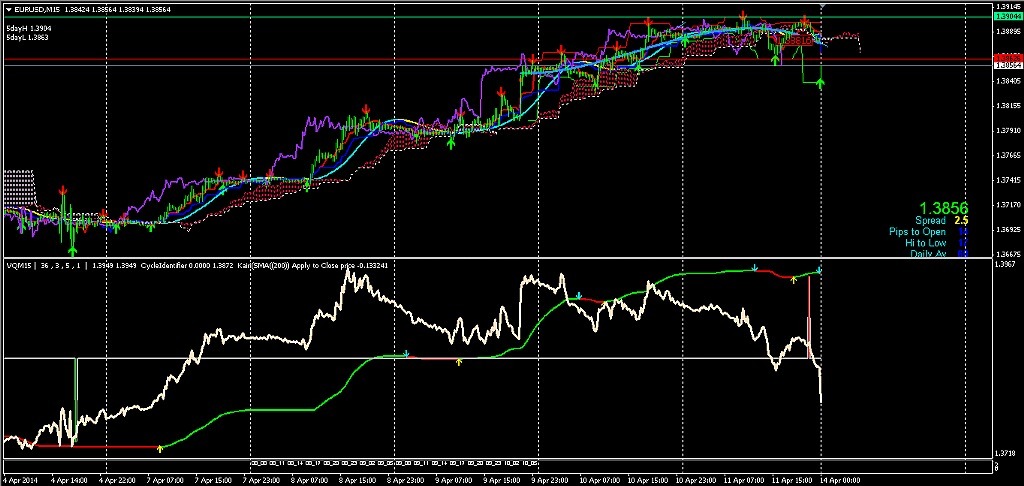Click the green 1.39049 price tag on the axis
The image size is (1024, 486).
tap(1004, 17)
